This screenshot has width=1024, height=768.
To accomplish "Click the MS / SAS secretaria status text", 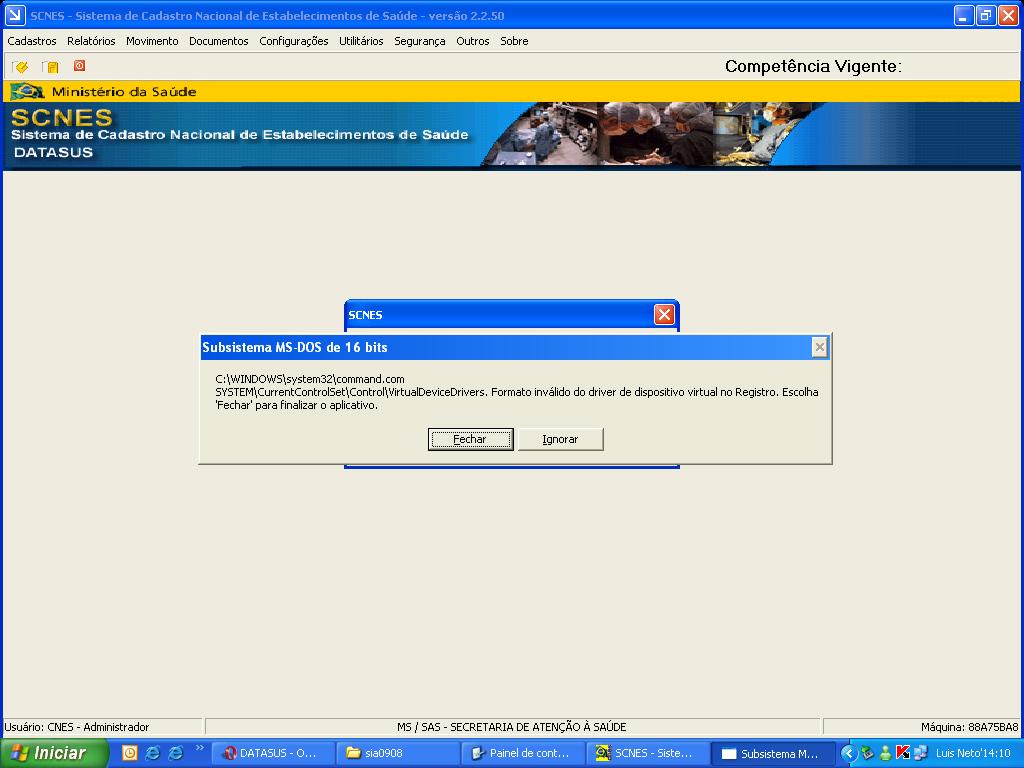I will [511, 727].
